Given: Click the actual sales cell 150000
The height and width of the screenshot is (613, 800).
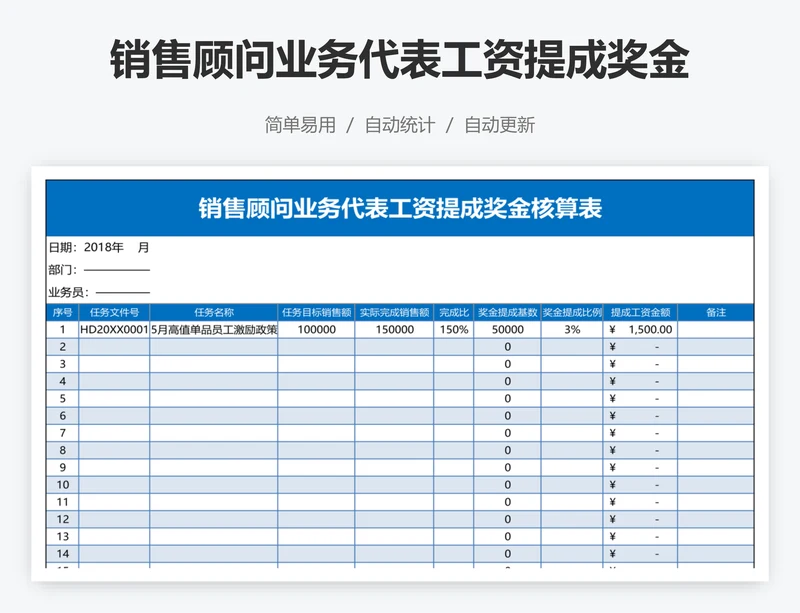Looking at the screenshot, I should coord(394,330).
